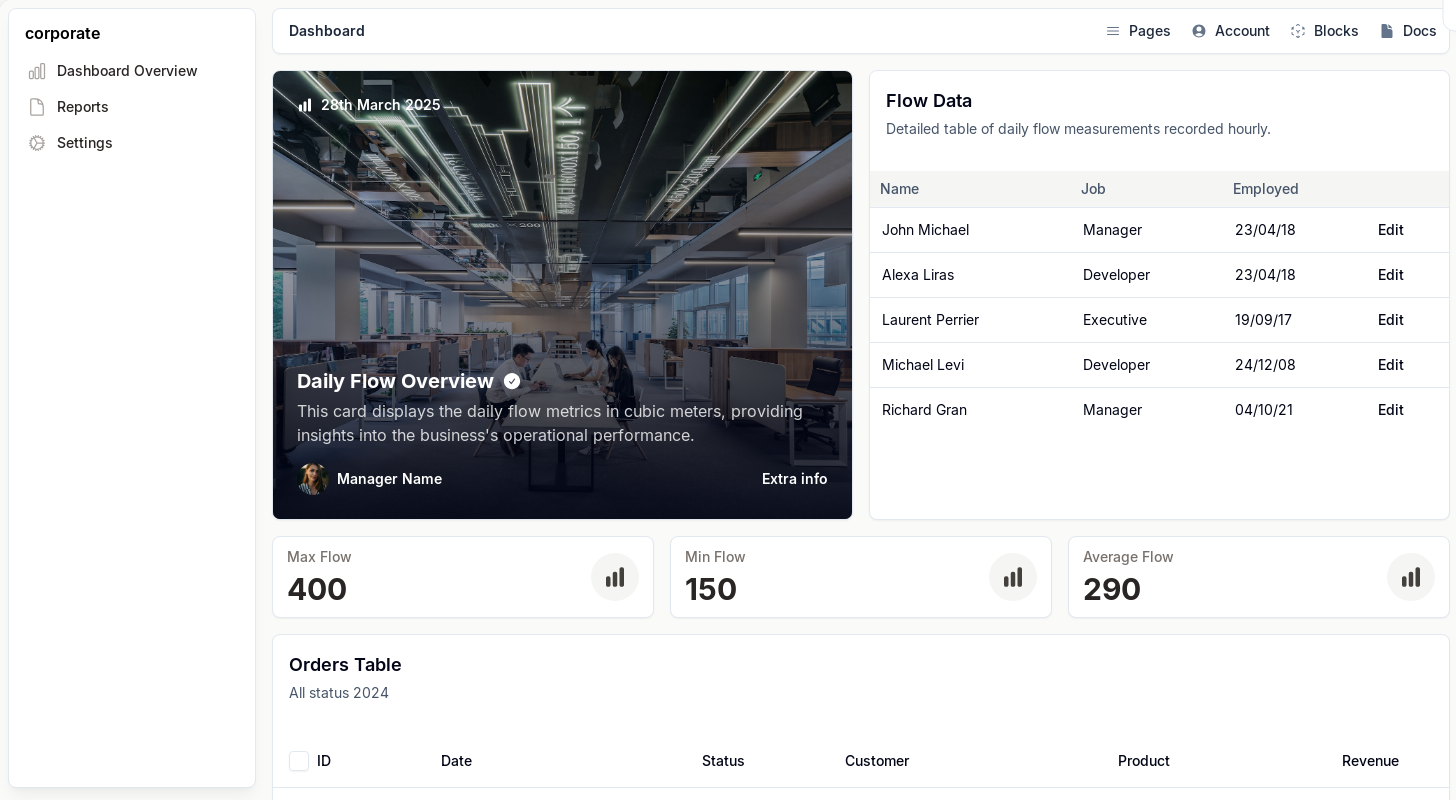Click Edit for Richard Gran
The image size is (1456, 800).
pyautogui.click(x=1390, y=410)
